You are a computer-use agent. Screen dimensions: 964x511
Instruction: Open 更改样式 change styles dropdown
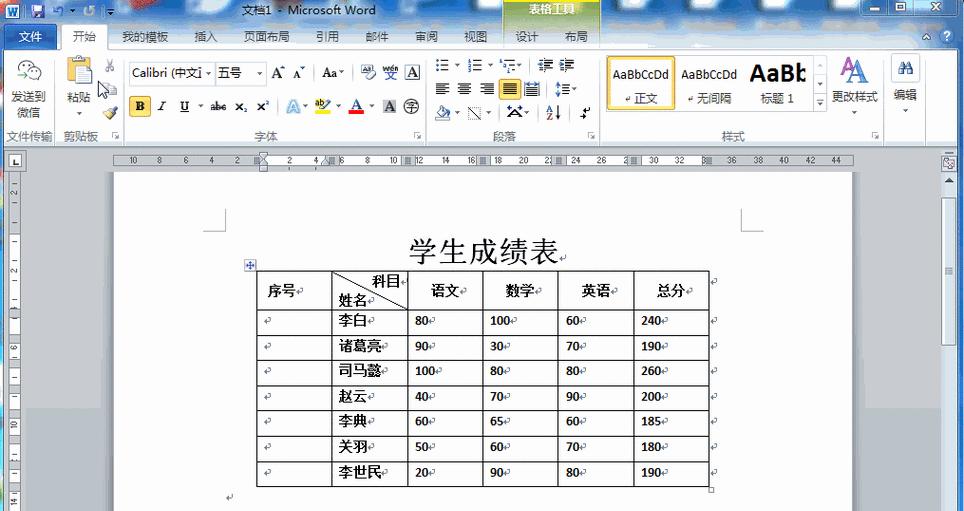click(855, 87)
